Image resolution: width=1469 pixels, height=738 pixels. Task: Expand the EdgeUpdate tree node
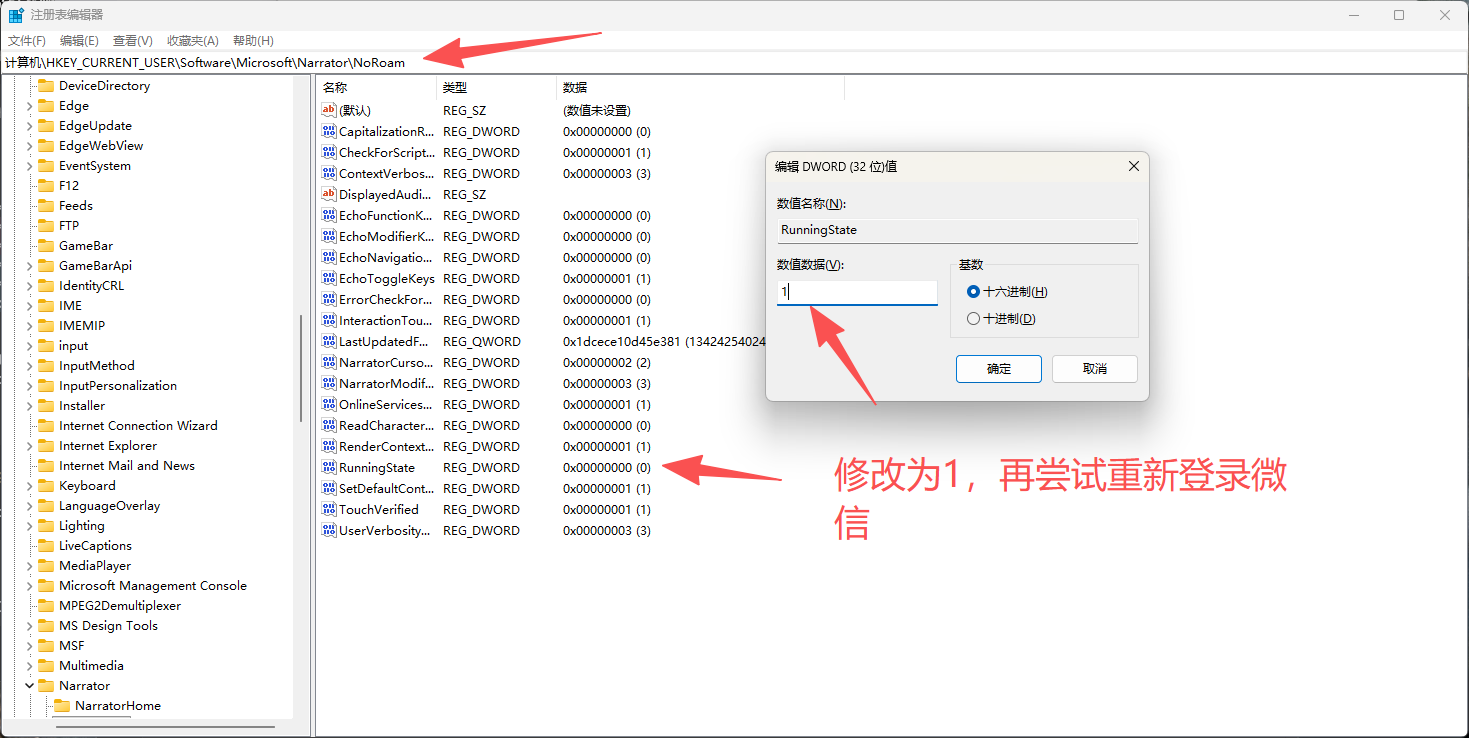pyautogui.click(x=29, y=125)
